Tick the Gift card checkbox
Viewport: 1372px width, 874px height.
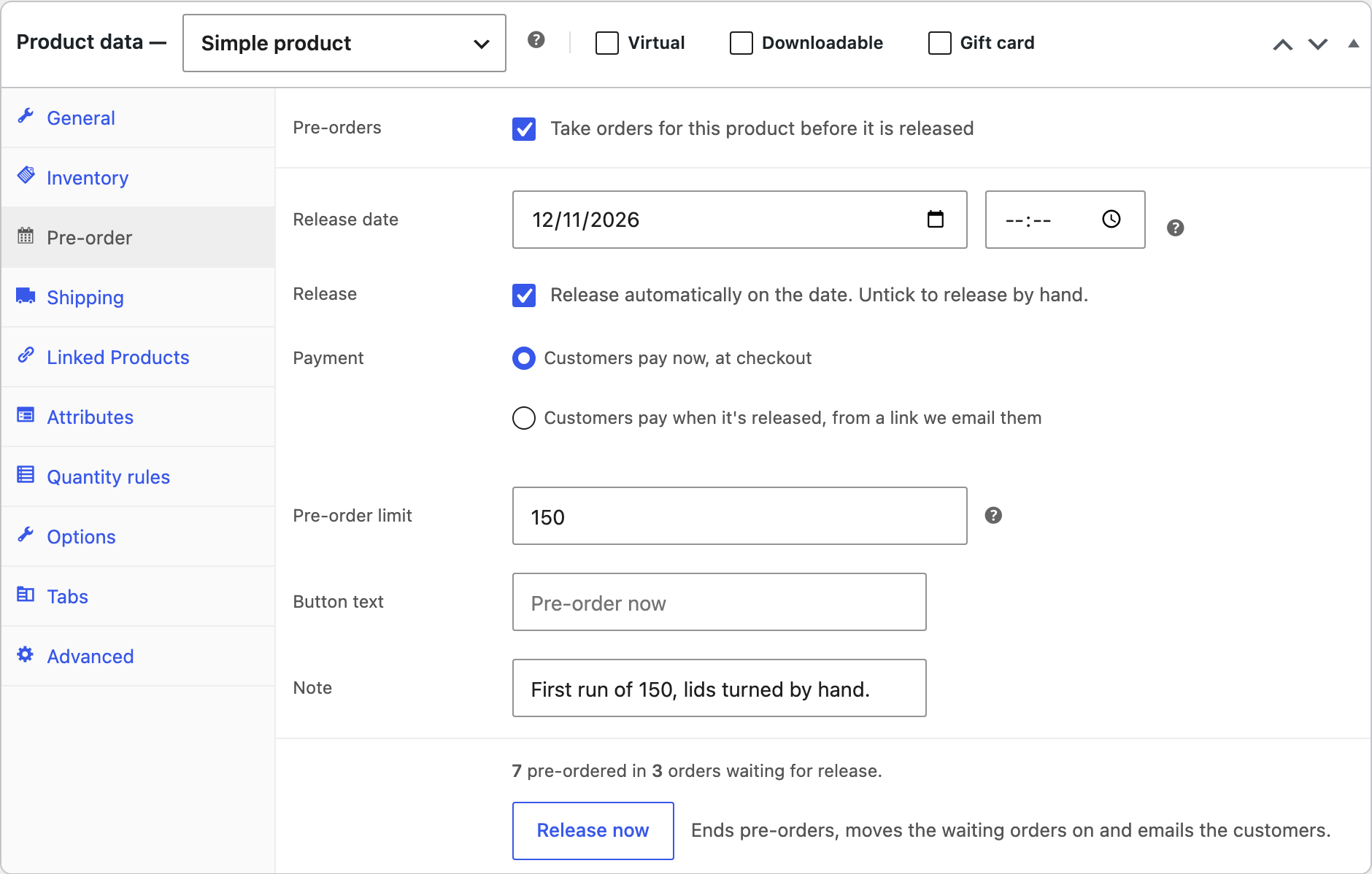940,43
